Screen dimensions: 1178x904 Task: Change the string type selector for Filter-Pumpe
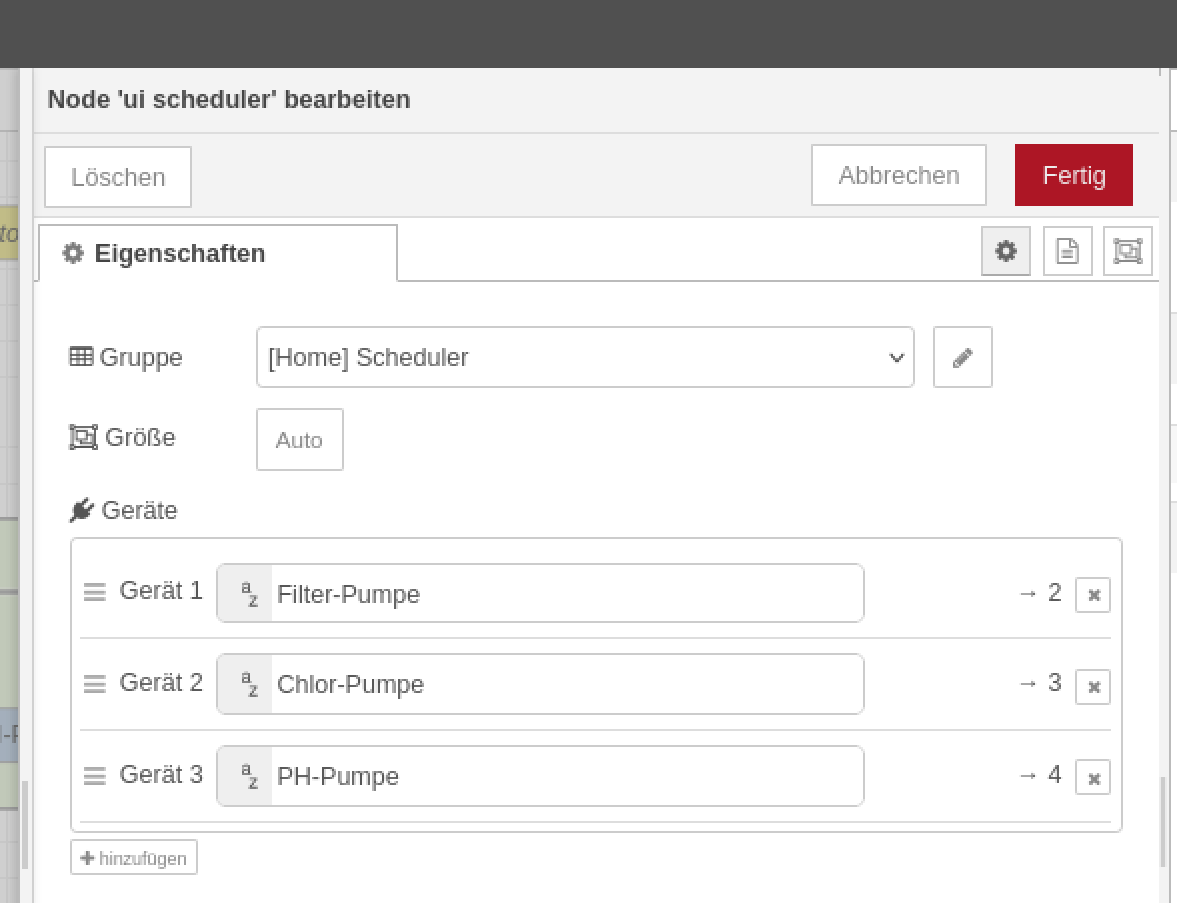(246, 594)
